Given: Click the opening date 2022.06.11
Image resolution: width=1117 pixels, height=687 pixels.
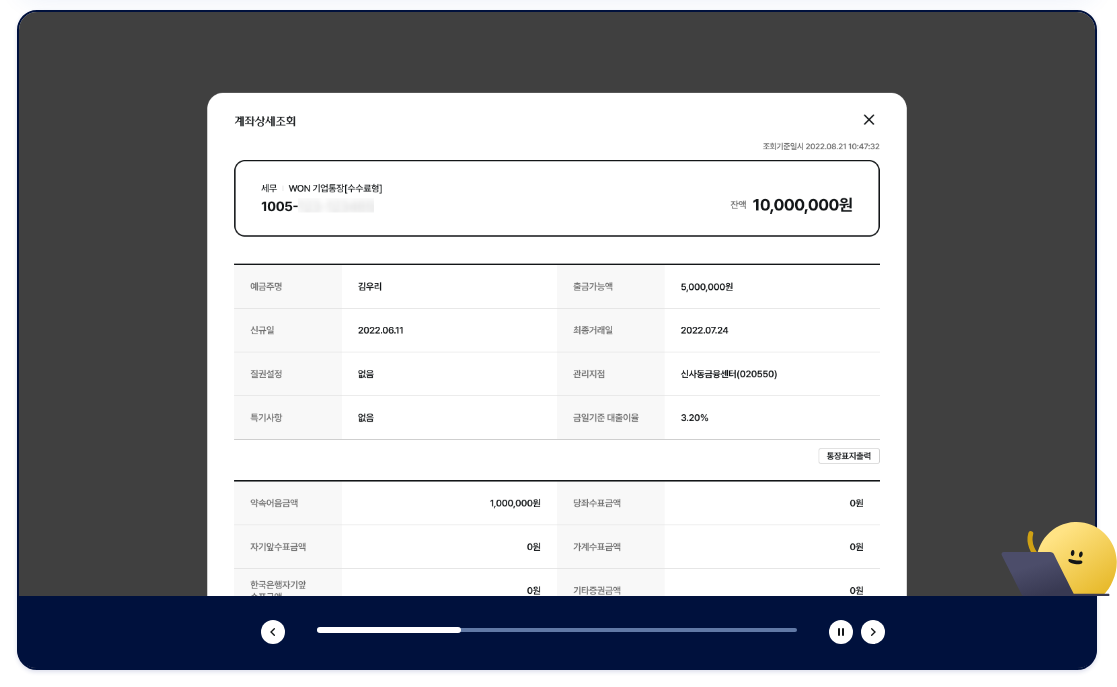Looking at the screenshot, I should (x=380, y=330).
